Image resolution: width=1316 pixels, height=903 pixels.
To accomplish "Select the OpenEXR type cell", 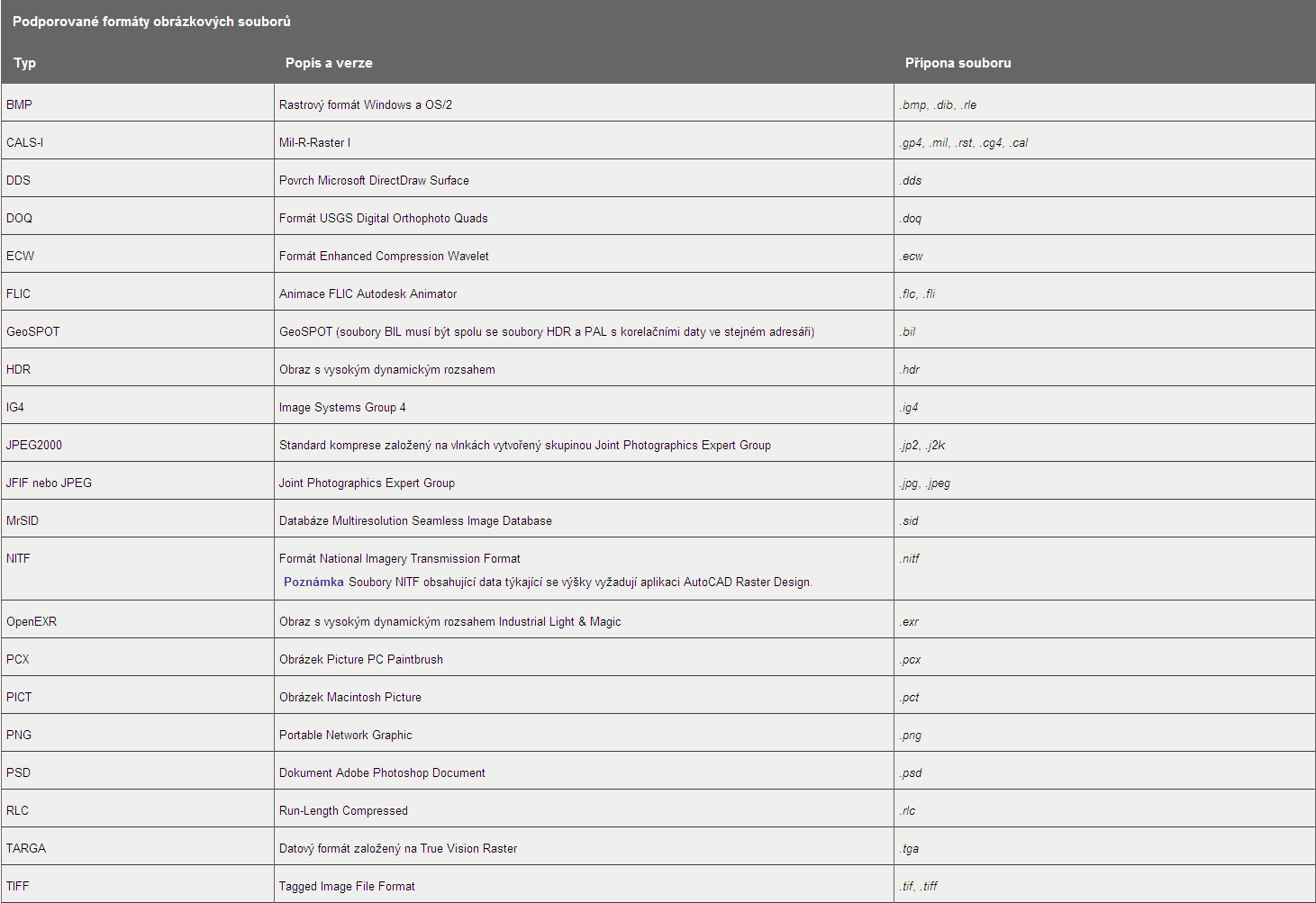I will coord(32,621).
